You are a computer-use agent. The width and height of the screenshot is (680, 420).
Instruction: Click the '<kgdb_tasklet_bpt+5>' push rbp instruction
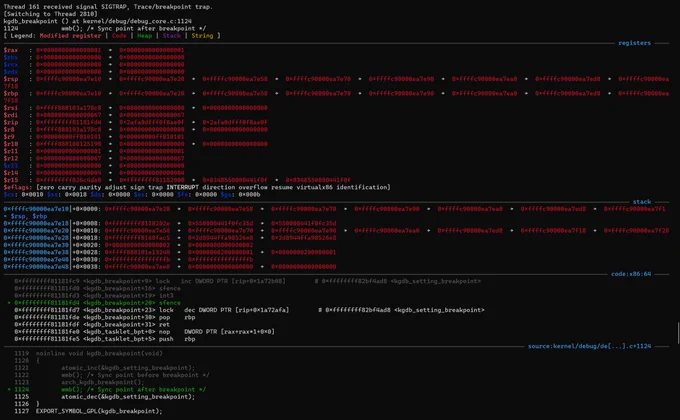coord(105,339)
